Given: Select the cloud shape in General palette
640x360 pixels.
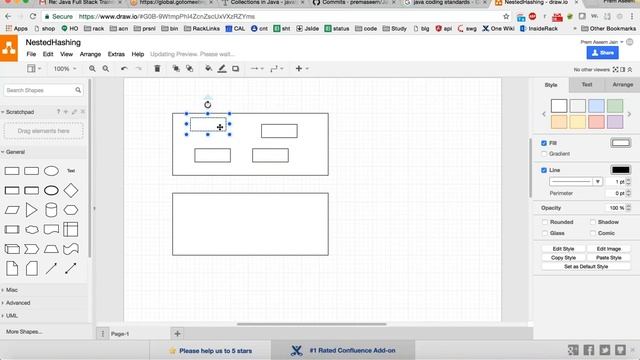Looking at the screenshot, I should [x=31, y=229].
